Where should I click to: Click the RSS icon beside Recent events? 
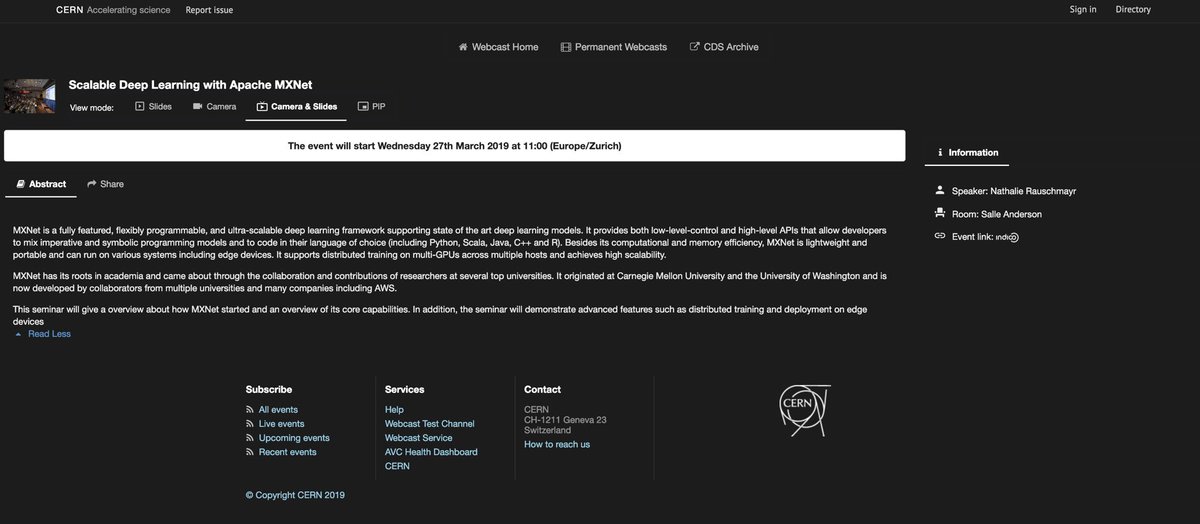click(250, 452)
